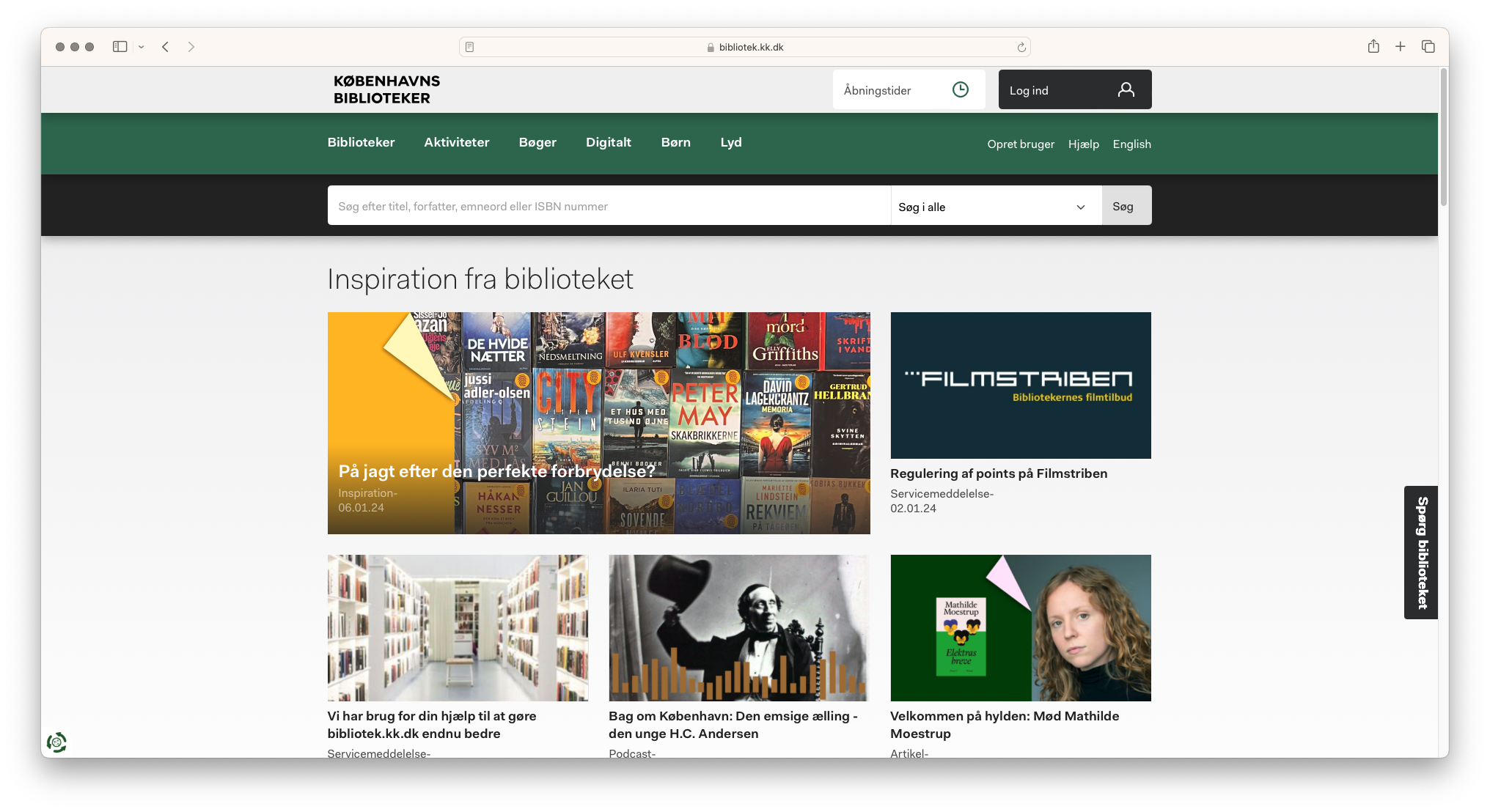The width and height of the screenshot is (1490, 812).
Task: Select the 'Inspiration- 06.01.24' label
Action: 367,501
